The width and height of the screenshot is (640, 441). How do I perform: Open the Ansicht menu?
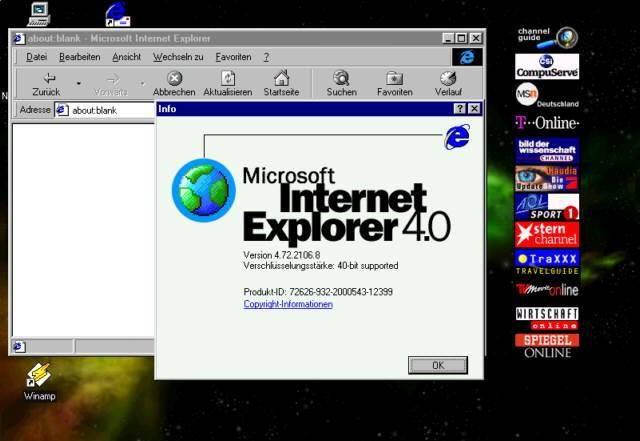[127, 57]
